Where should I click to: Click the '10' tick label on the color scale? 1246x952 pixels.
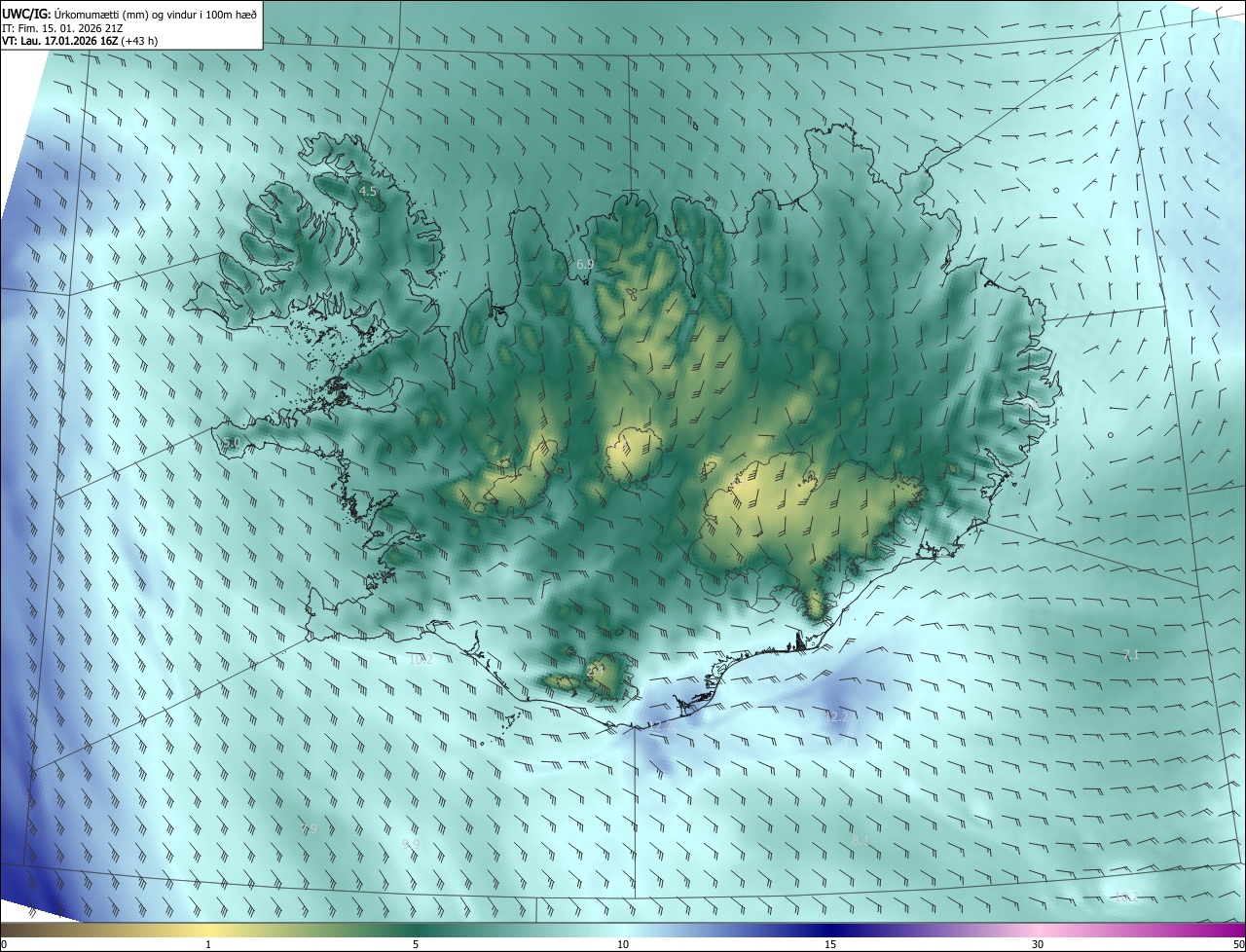[x=623, y=944]
